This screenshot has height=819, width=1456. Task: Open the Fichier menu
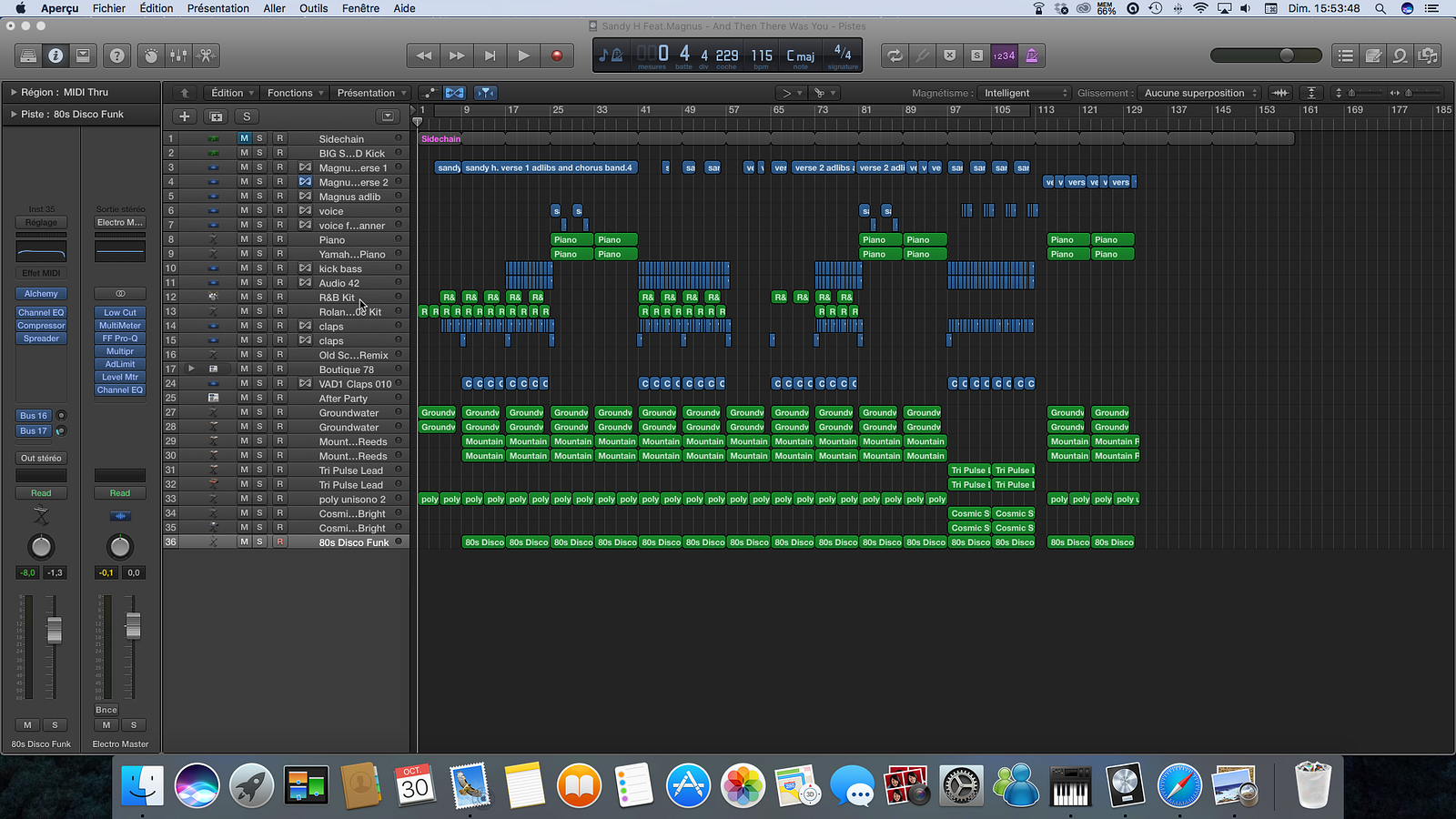[x=109, y=8]
